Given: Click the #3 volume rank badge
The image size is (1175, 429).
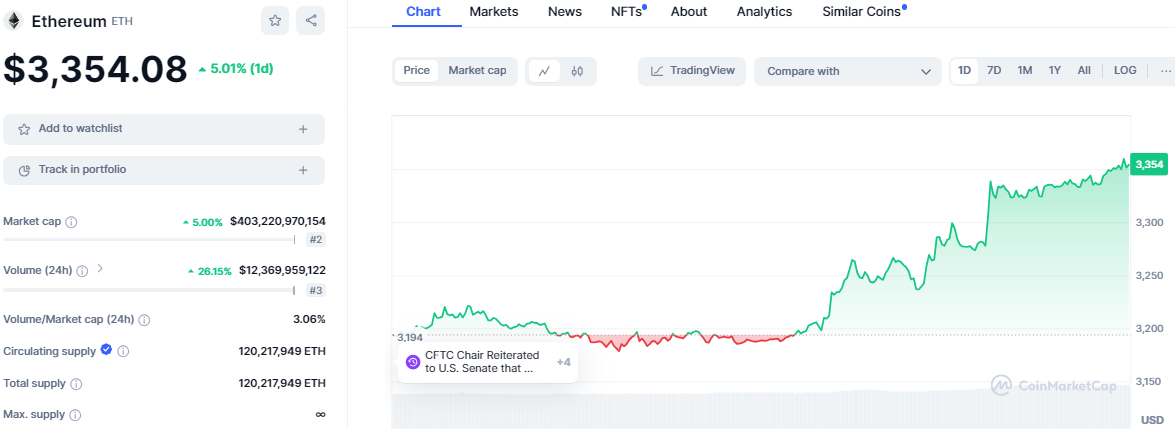Looking at the screenshot, I should click(x=315, y=290).
